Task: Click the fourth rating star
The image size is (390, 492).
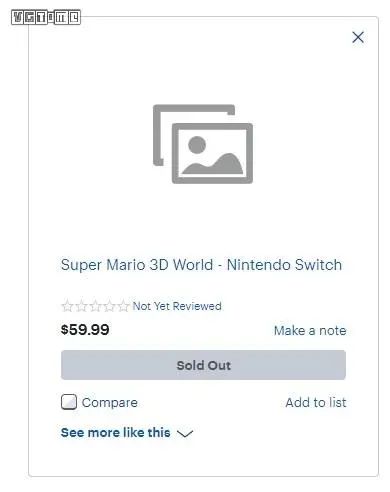Action: 110,306
